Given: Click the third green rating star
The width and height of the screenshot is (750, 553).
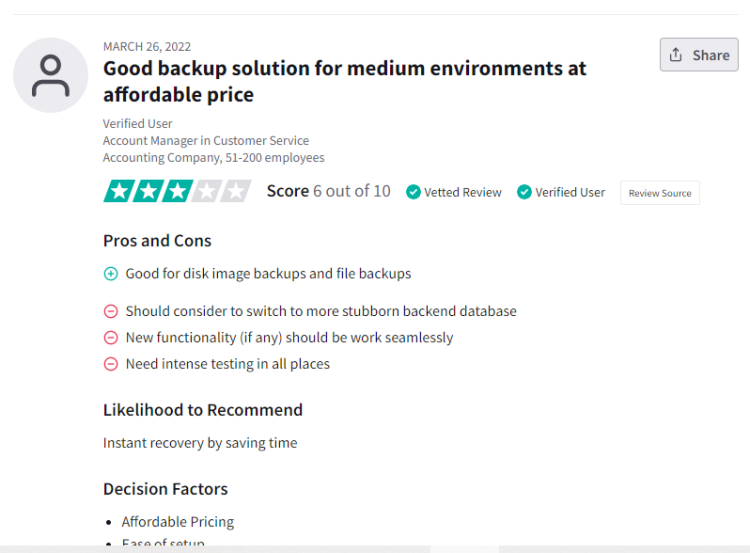Looking at the screenshot, I should [x=177, y=191].
